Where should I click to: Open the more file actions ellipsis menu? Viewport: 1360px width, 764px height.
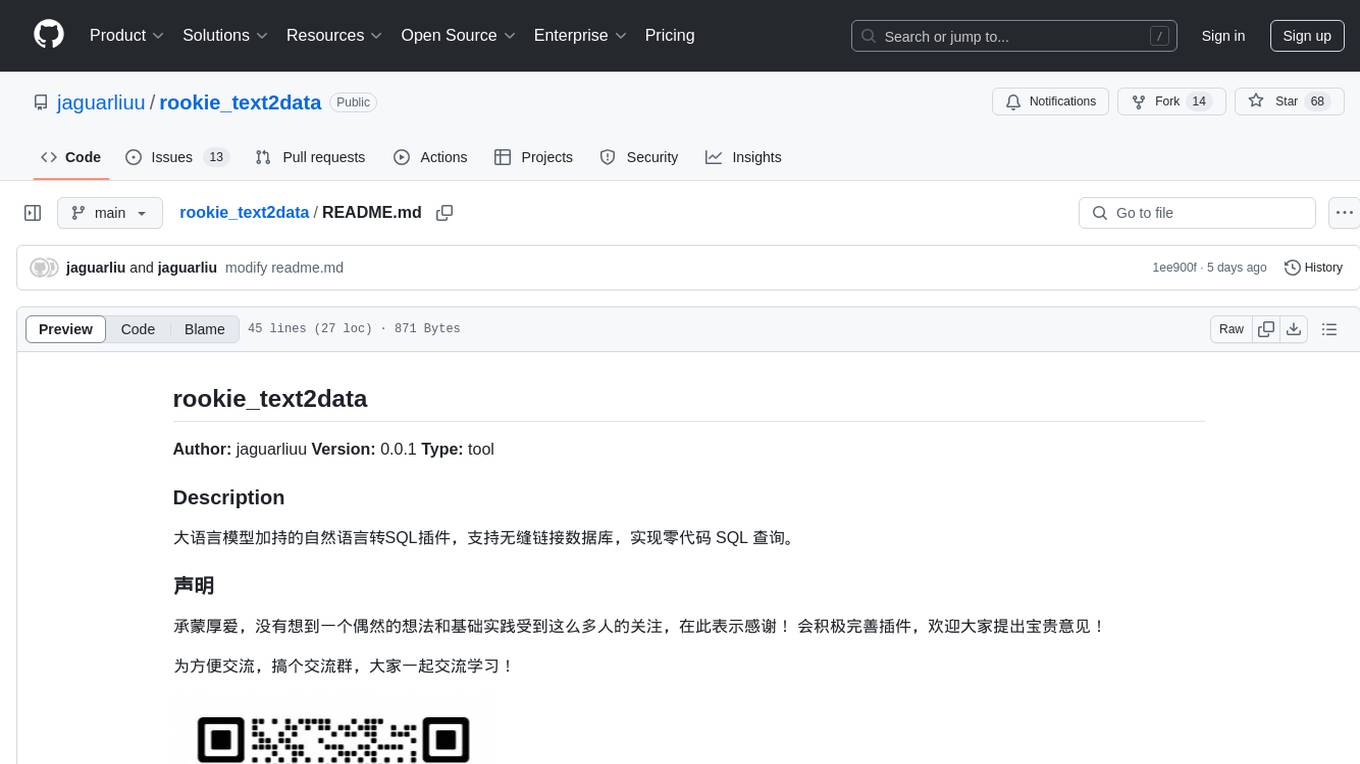pos(1344,213)
